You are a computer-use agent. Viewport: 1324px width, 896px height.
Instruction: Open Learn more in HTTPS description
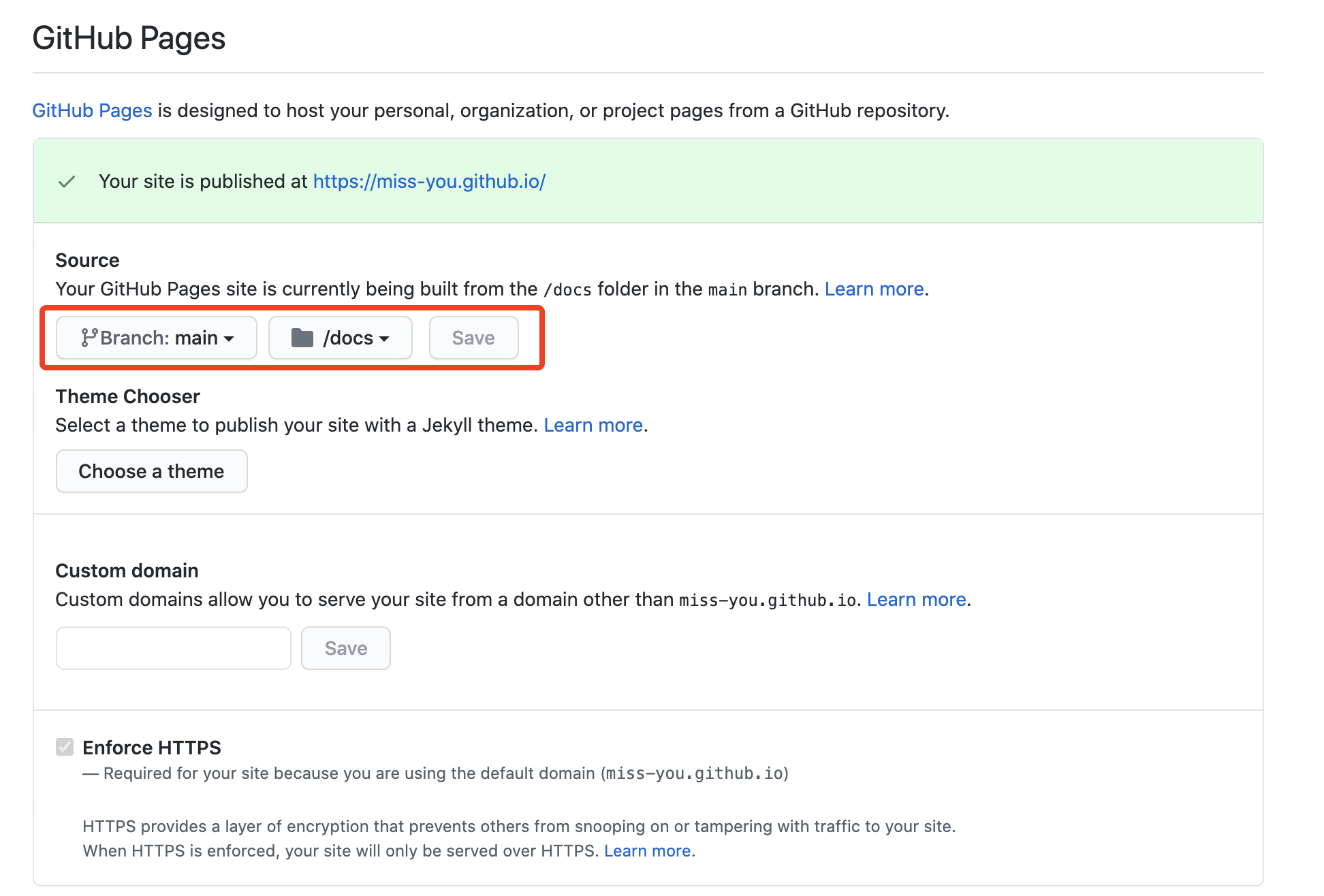pyautogui.click(x=647, y=850)
